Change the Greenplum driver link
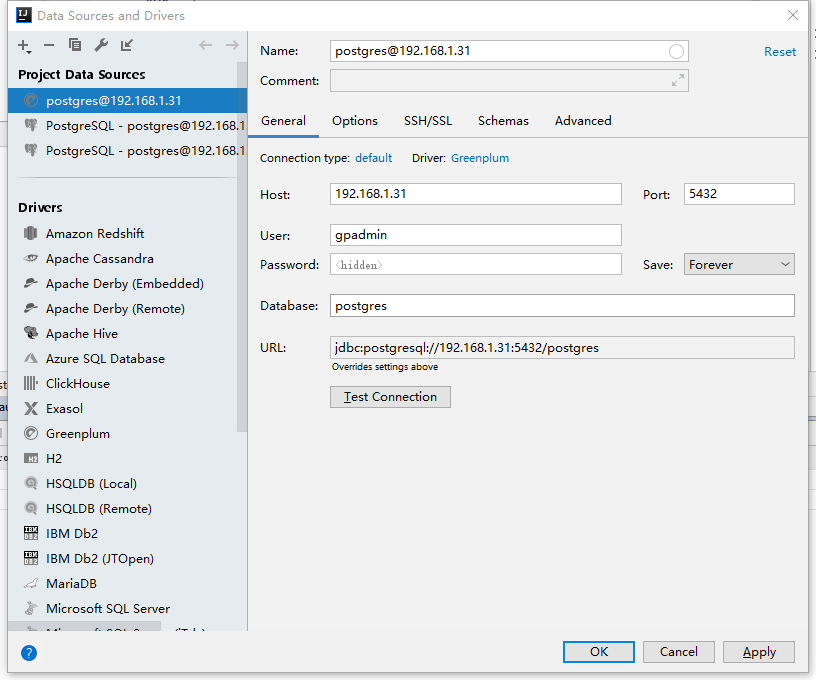The height and width of the screenshot is (680, 816). pyautogui.click(x=480, y=158)
